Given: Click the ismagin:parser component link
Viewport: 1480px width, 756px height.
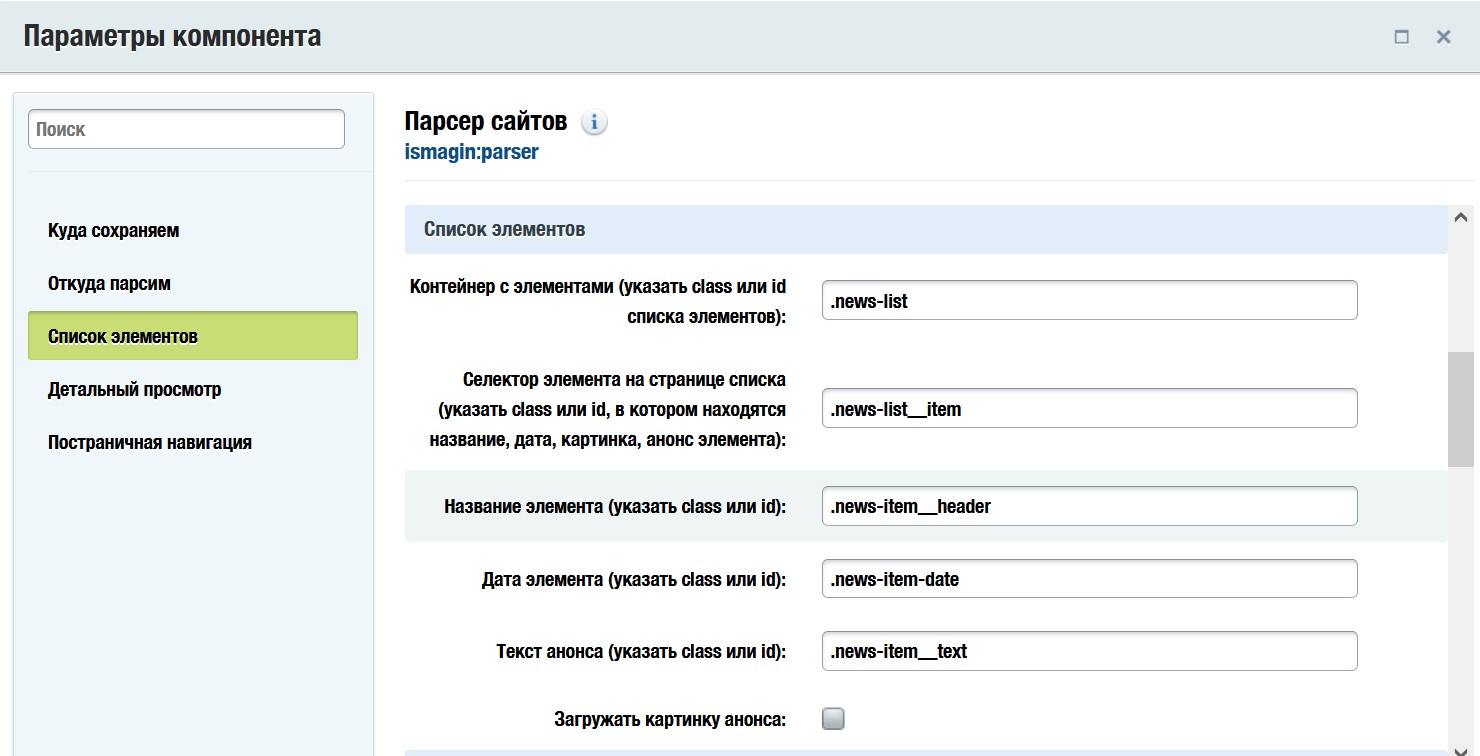Looking at the screenshot, I should (x=471, y=153).
